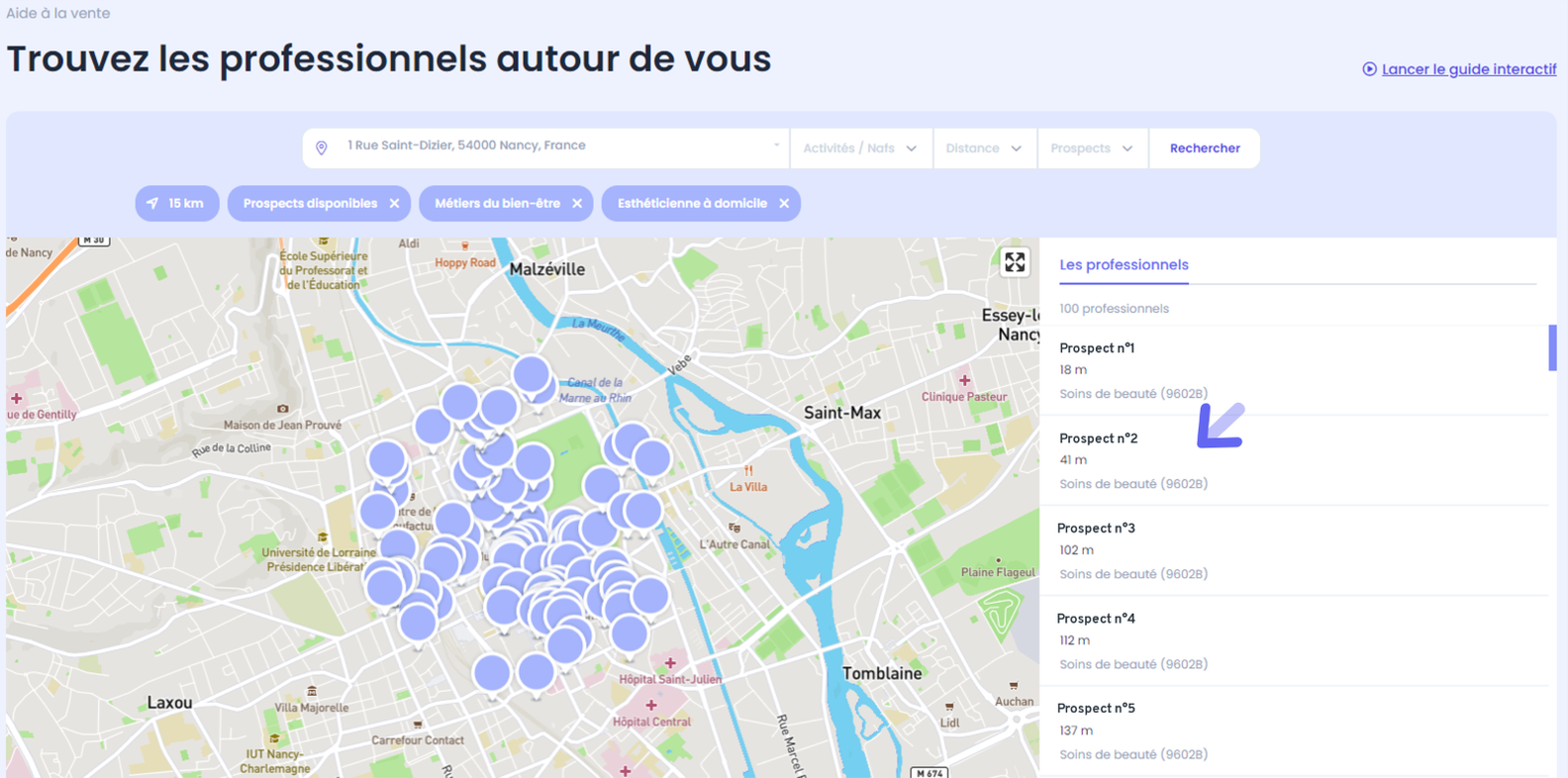This screenshot has width=1568, height=778.
Task: Click the 15 km distance chip
Action: point(177,204)
